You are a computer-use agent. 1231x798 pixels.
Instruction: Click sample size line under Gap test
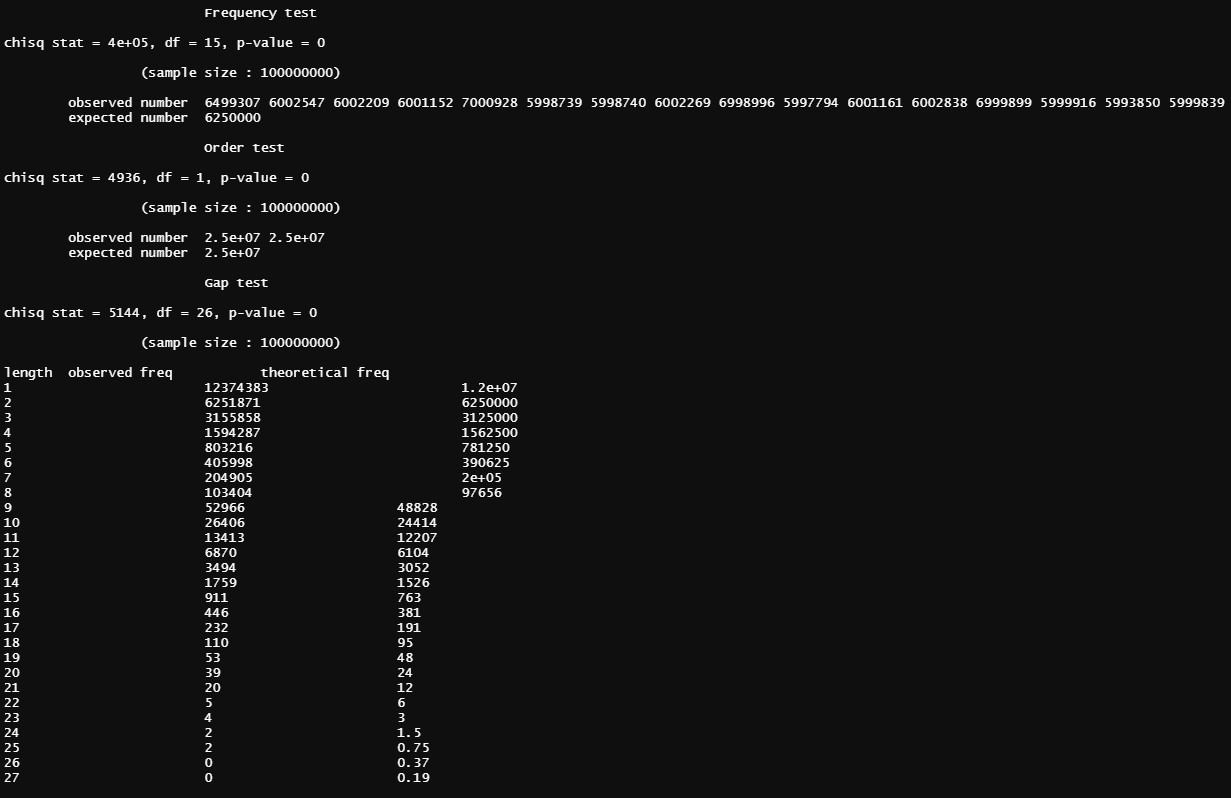pyautogui.click(x=240, y=343)
